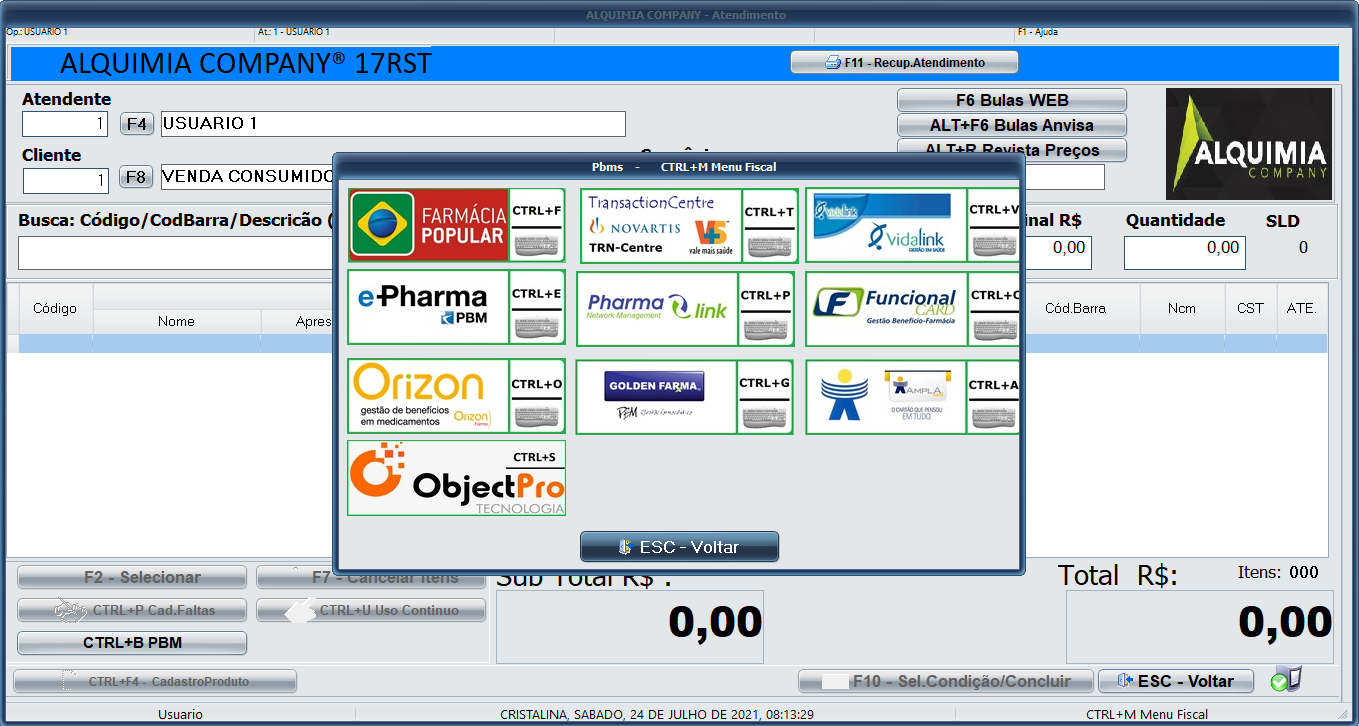The image size is (1359, 726).
Task: Click the Ncm column header
Action: (x=1181, y=308)
